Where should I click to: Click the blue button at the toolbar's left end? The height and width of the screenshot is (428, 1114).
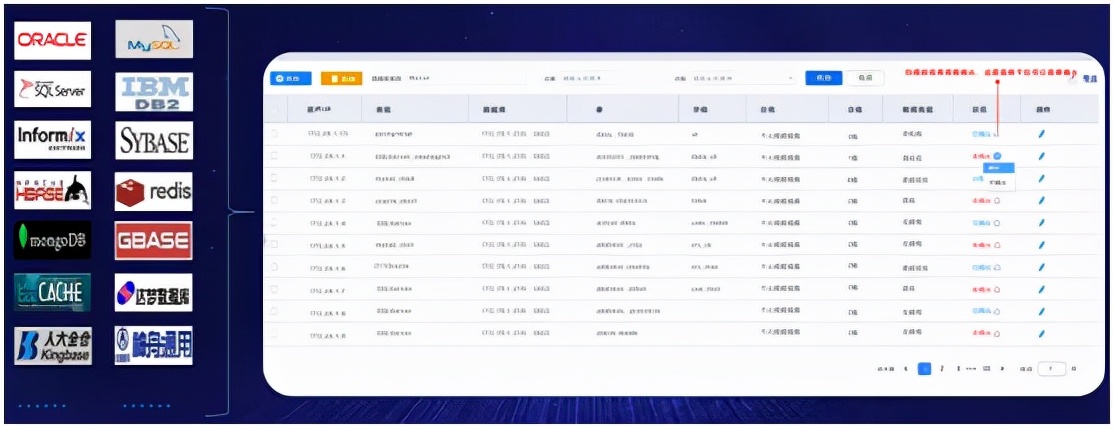[x=291, y=78]
